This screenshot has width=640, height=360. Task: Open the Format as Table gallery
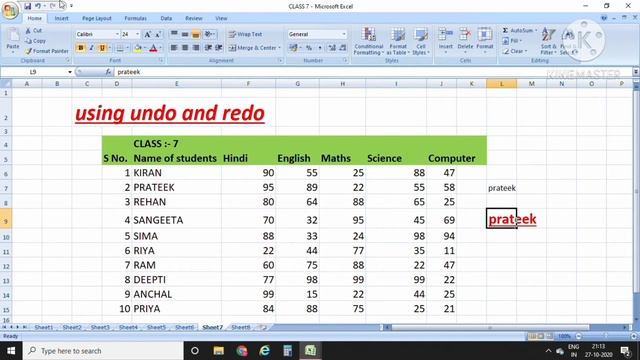pyautogui.click(x=398, y=41)
